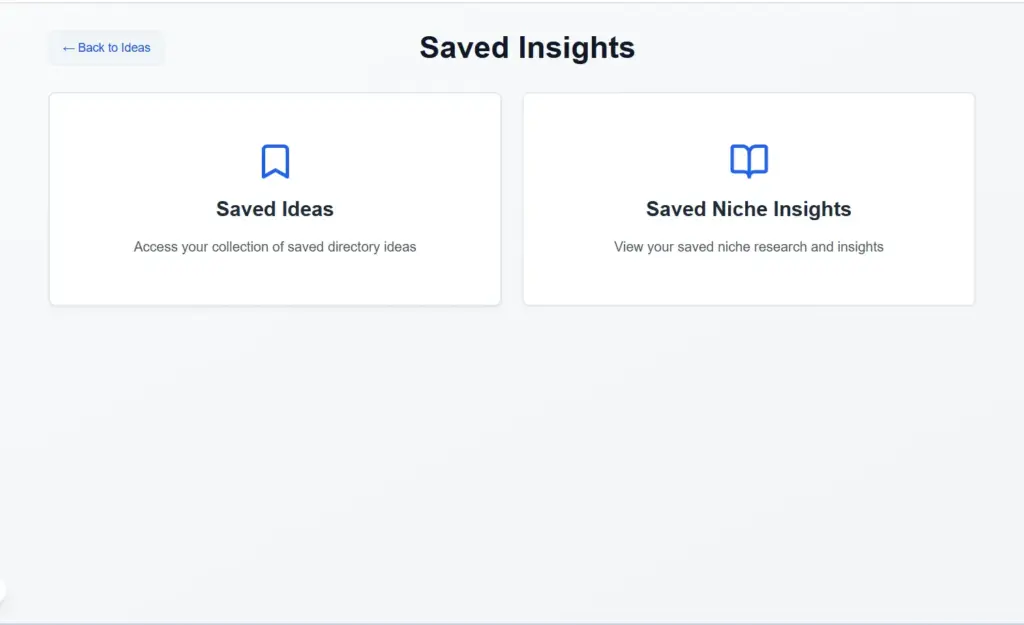Click the Saved Insights page heading
1024x625 pixels.
[x=527, y=47]
